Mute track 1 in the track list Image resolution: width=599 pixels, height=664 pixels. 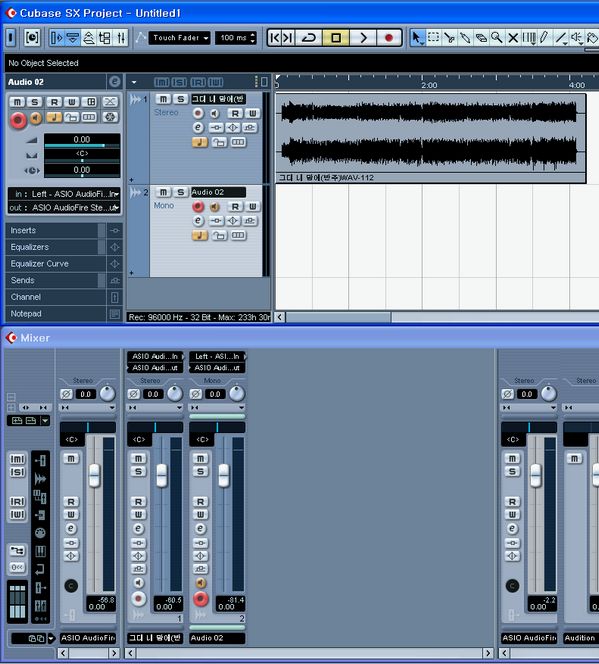pyautogui.click(x=163, y=99)
